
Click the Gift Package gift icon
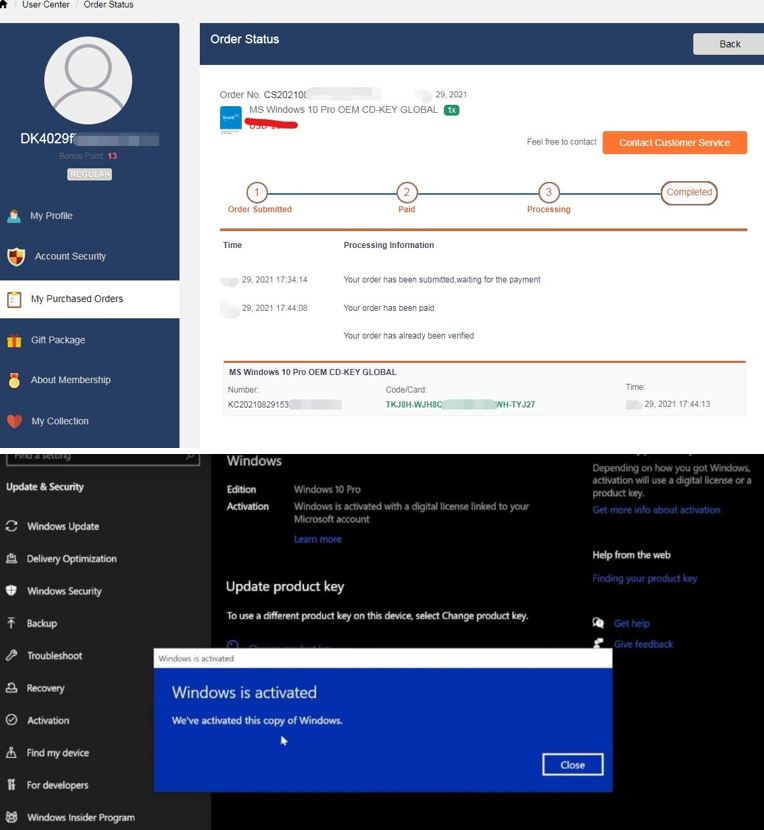[14, 340]
